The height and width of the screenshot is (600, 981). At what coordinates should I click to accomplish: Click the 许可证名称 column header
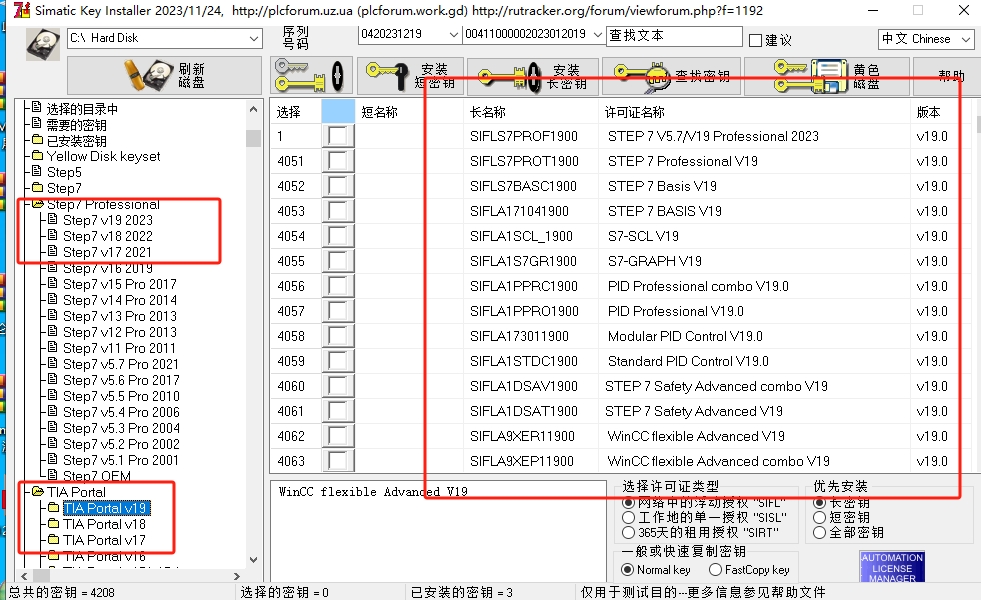(x=635, y=112)
